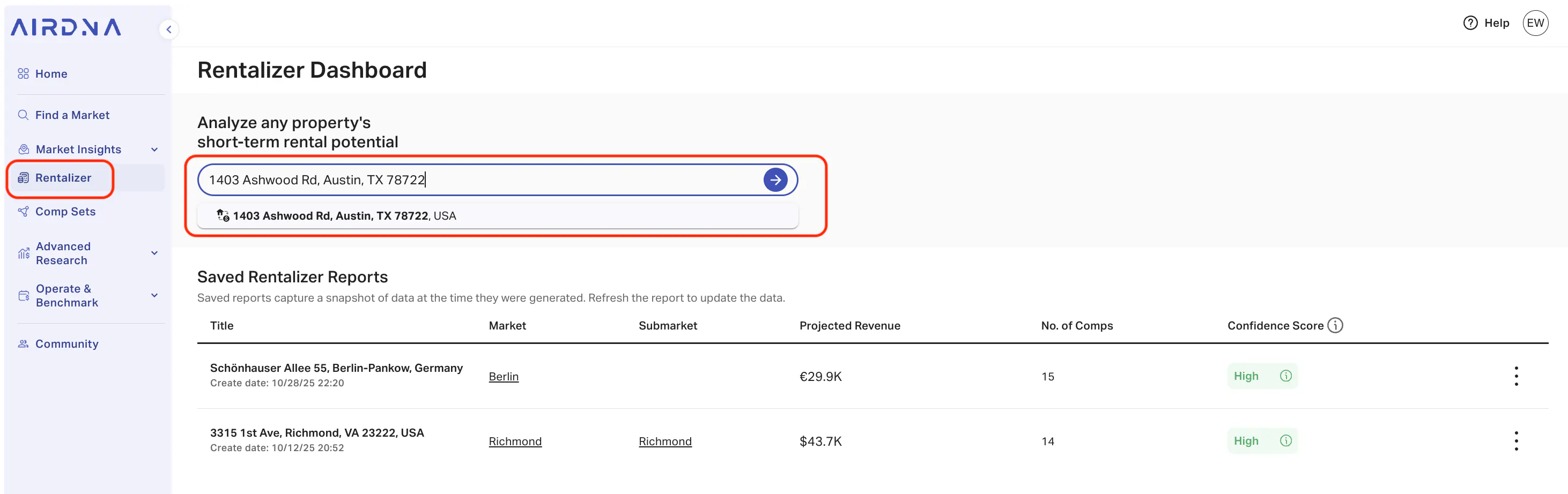Click the Title column header
The height and width of the screenshot is (494, 1568).
pyautogui.click(x=221, y=325)
